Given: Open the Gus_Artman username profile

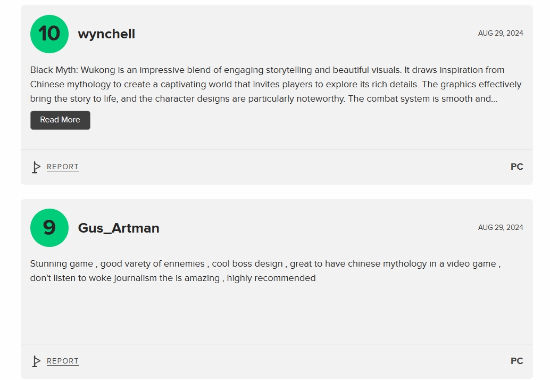Looking at the screenshot, I should (119, 228).
